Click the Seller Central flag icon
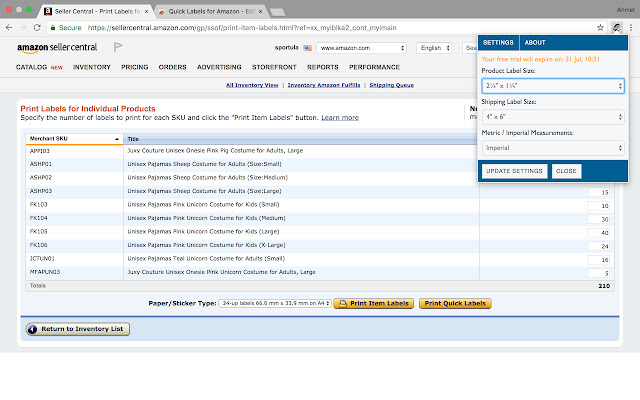 [x=118, y=47]
